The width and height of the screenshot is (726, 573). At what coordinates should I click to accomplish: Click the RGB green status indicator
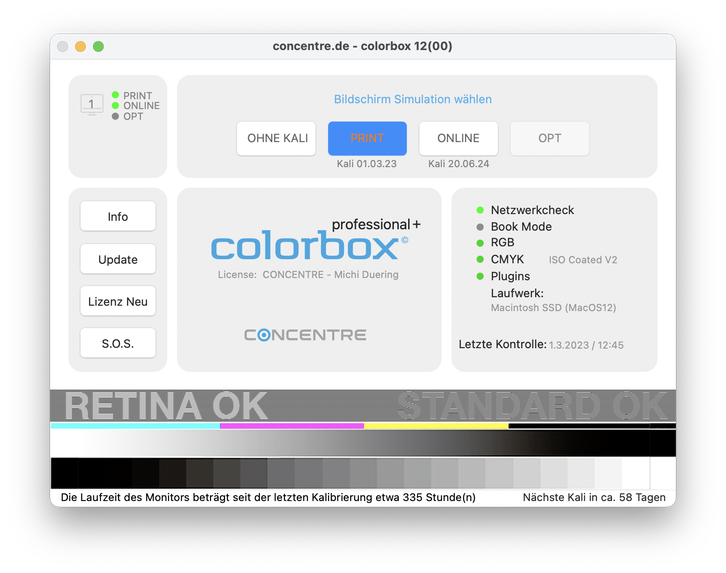point(480,243)
